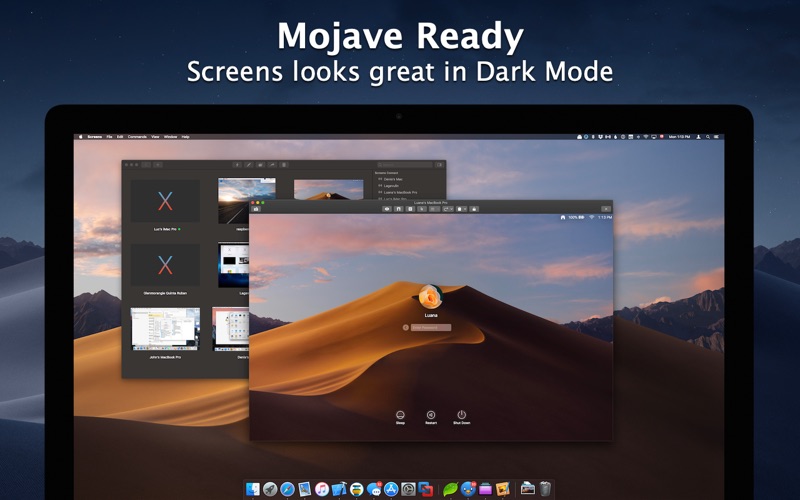Viewport: 800px width, 500px height.
Task: Click the Enter Password field under Luana
Action: tap(431, 328)
